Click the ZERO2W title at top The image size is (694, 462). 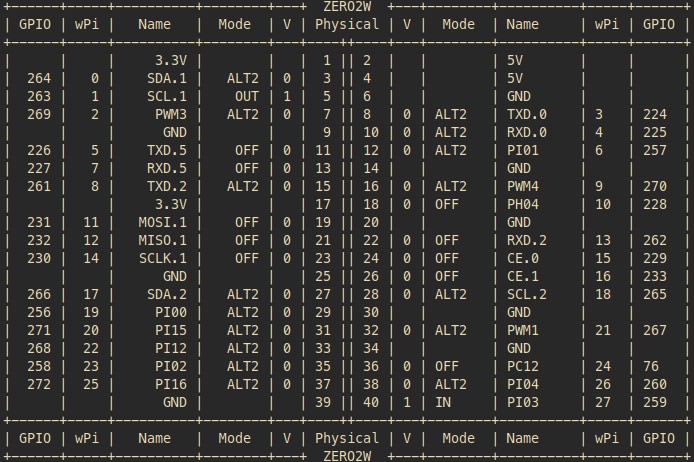(347, 7)
